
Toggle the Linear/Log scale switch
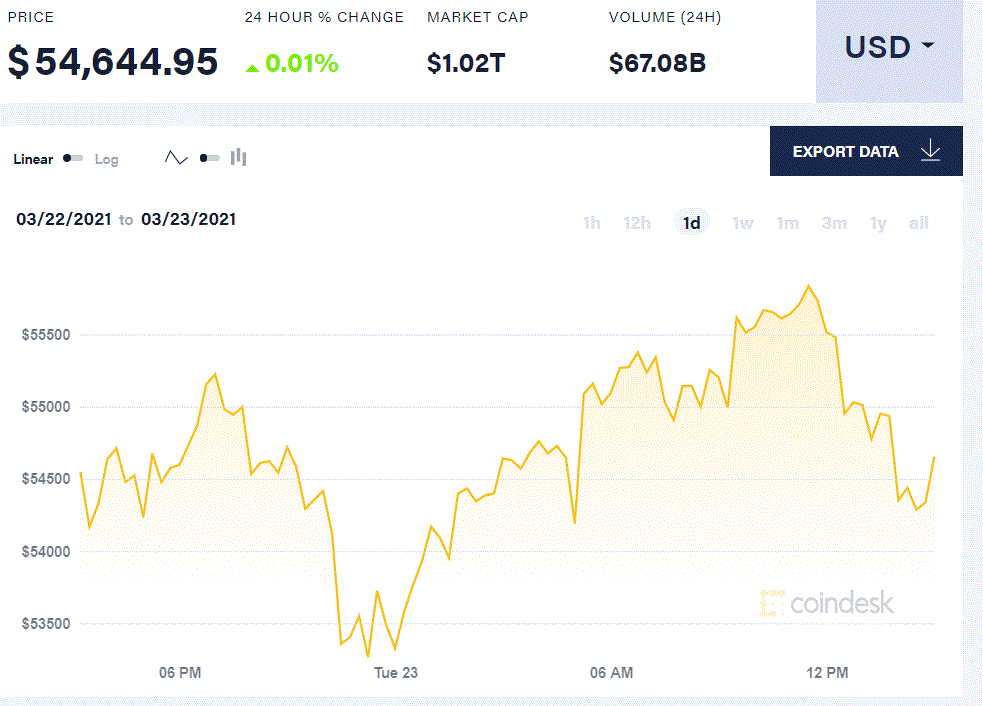point(73,158)
